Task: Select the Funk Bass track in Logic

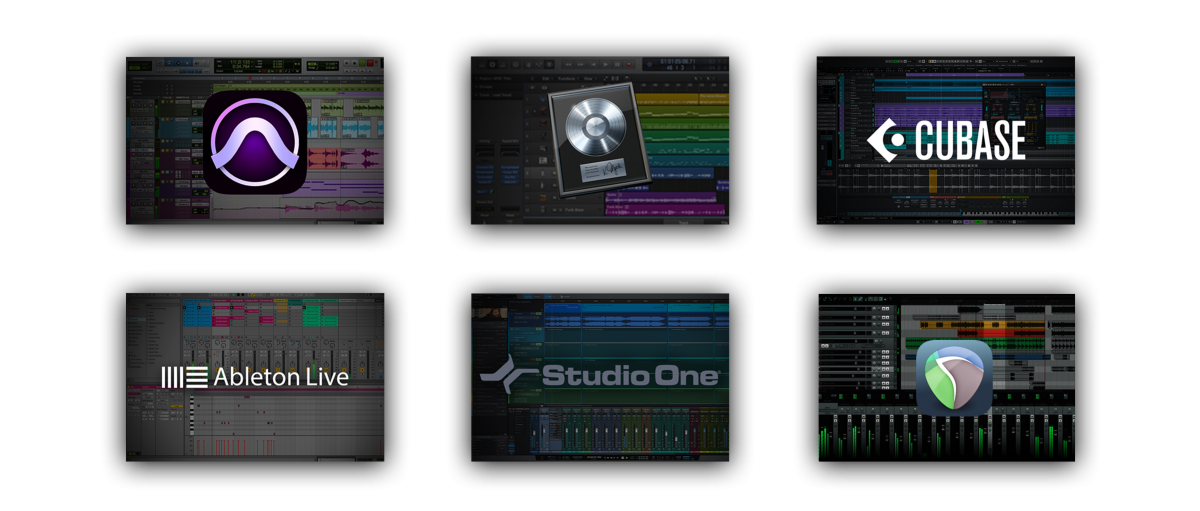Action: pos(572,210)
